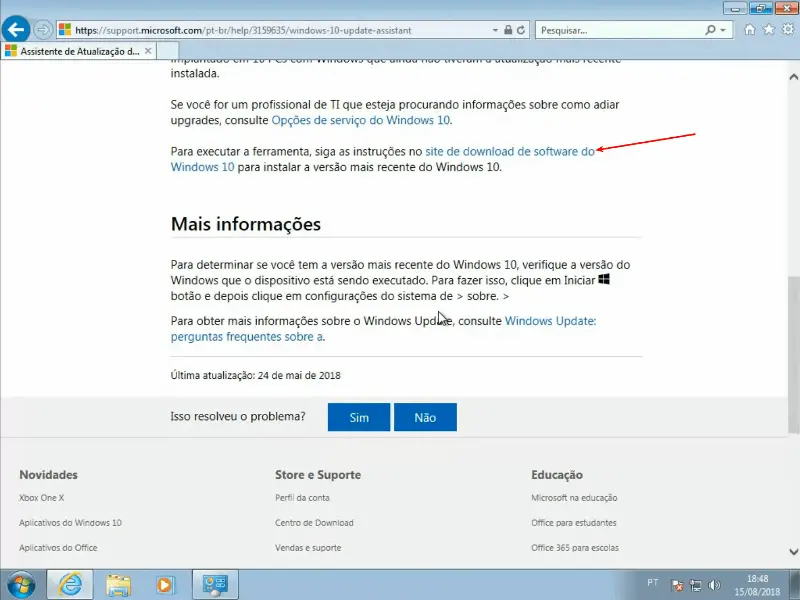800x600 pixels.
Task: Click the Home icon in browser toolbar
Action: click(749, 30)
